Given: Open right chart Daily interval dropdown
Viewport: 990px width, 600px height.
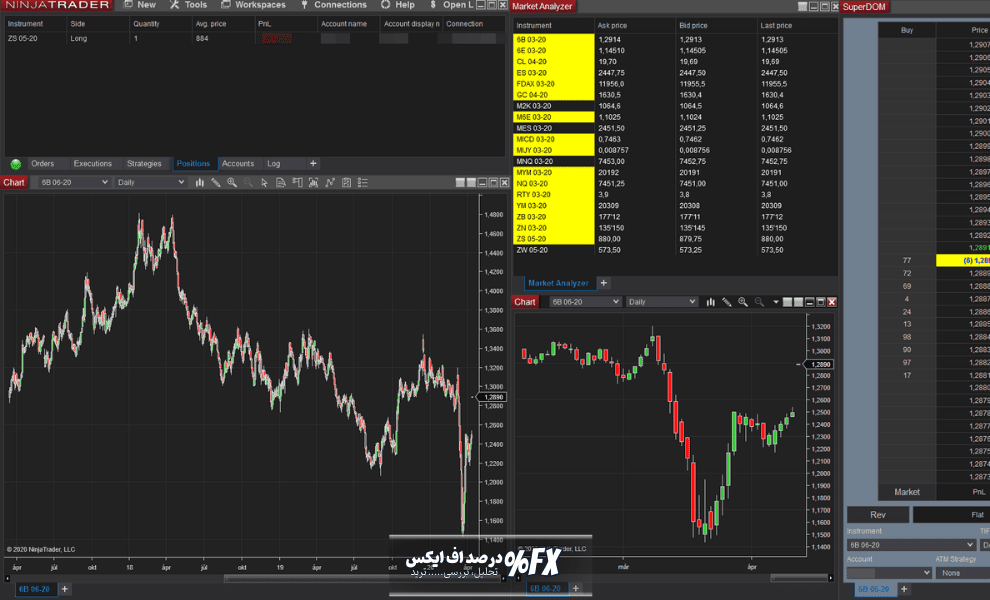Looking at the screenshot, I should 662,302.
